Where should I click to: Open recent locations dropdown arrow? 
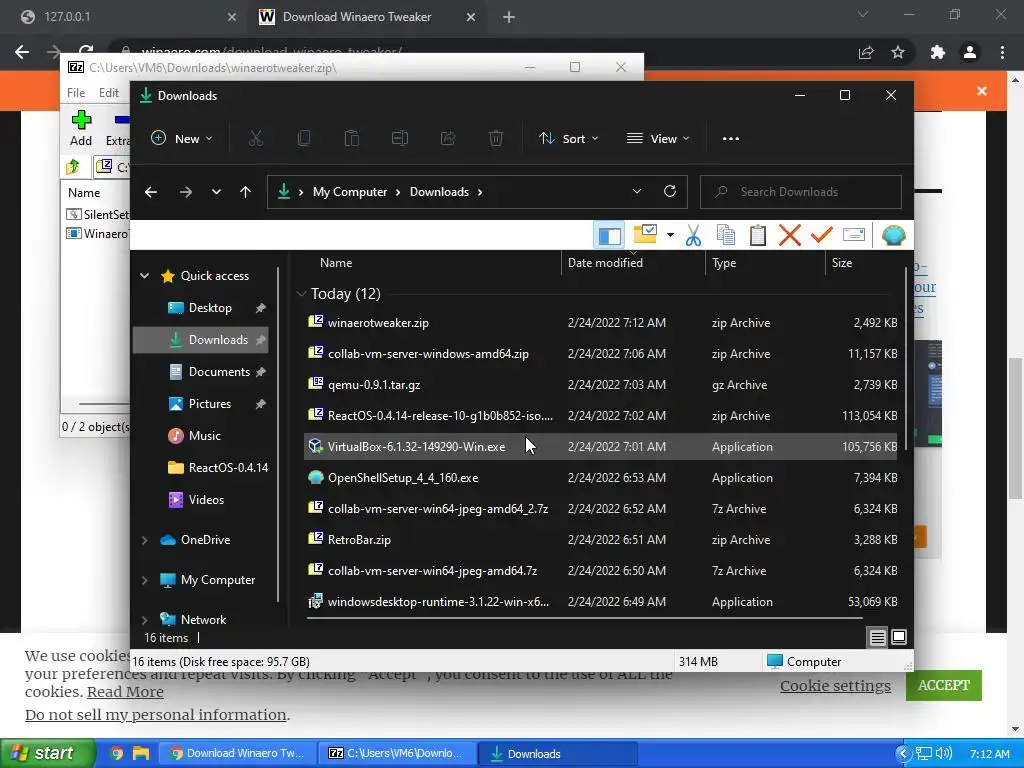(x=216, y=192)
